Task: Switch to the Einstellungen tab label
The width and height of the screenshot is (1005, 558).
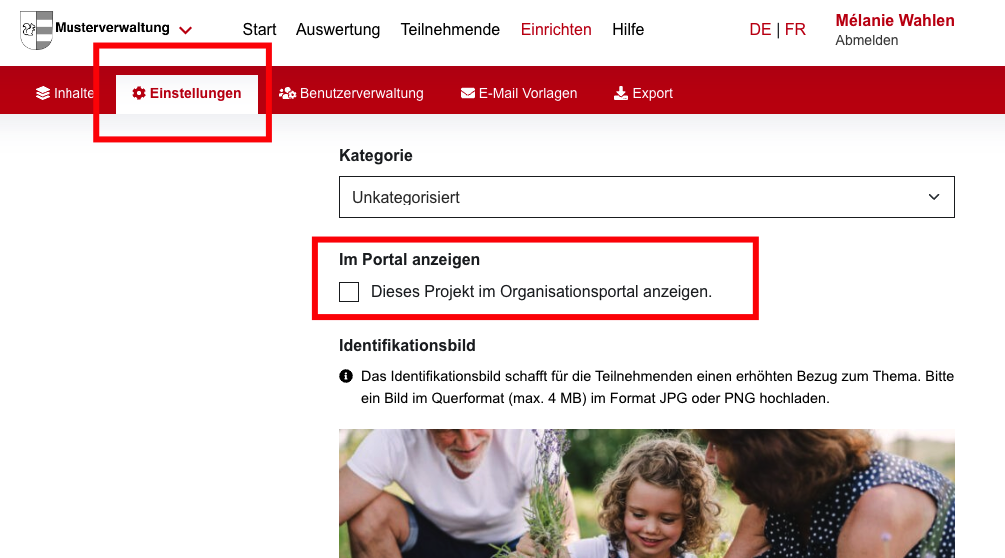Action: click(x=195, y=94)
